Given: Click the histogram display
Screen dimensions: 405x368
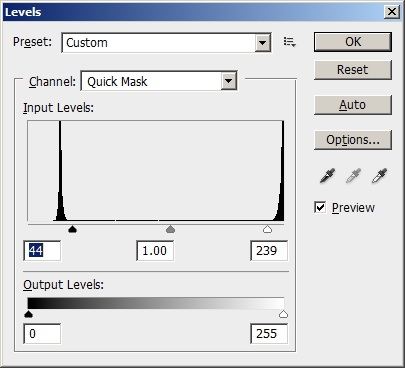Looking at the screenshot, I should pyautogui.click(x=156, y=171).
